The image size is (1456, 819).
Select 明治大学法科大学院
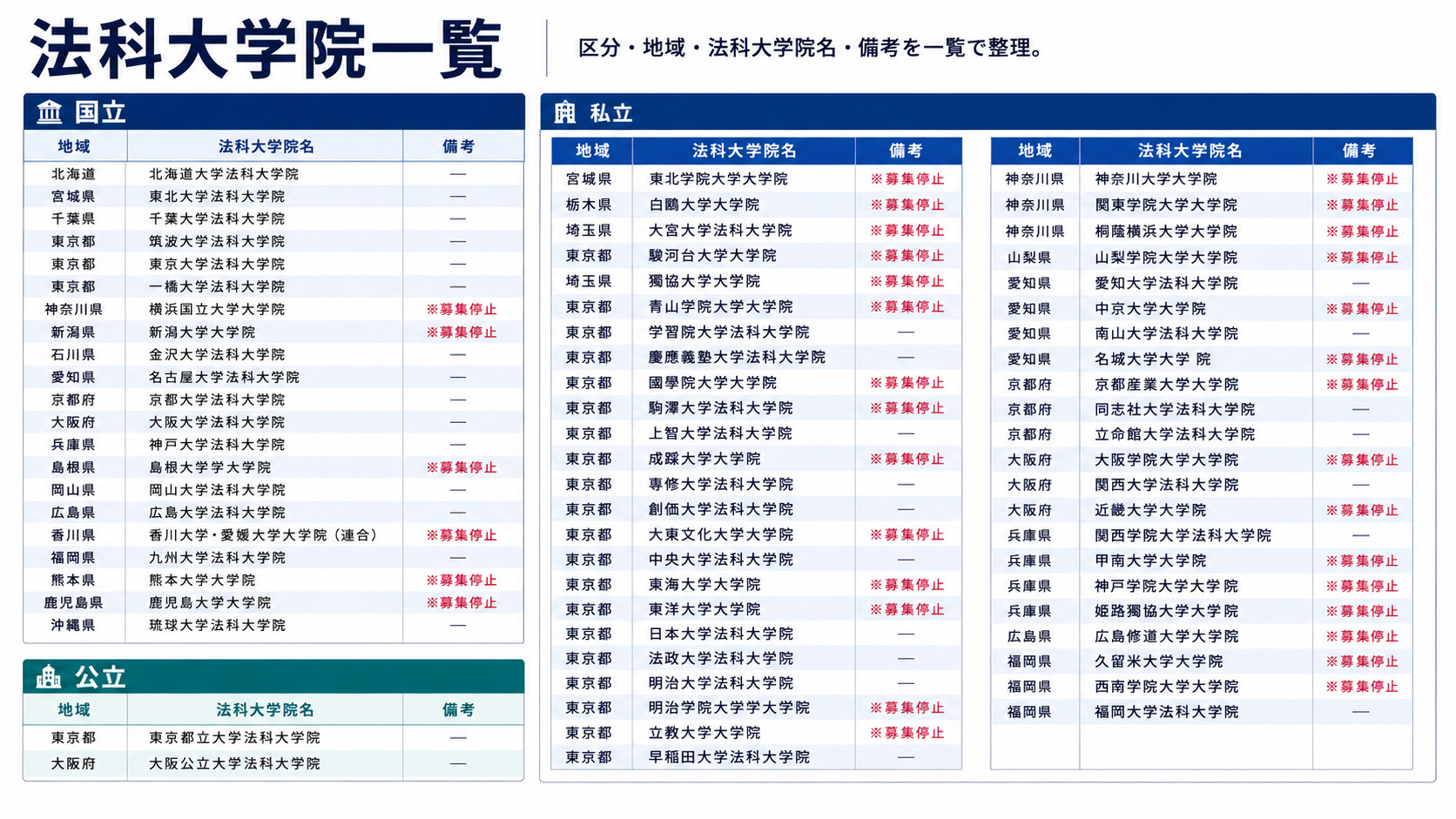[x=720, y=683]
